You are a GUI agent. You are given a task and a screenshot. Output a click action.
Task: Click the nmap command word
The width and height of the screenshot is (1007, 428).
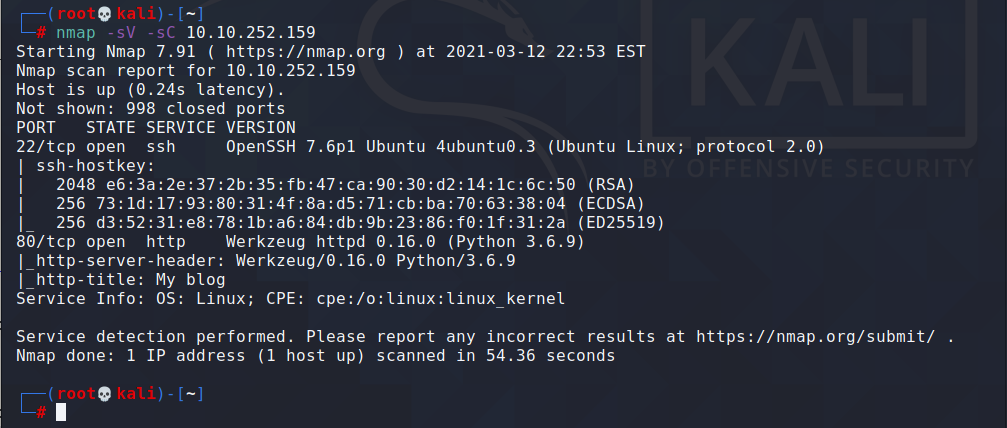[76, 32]
